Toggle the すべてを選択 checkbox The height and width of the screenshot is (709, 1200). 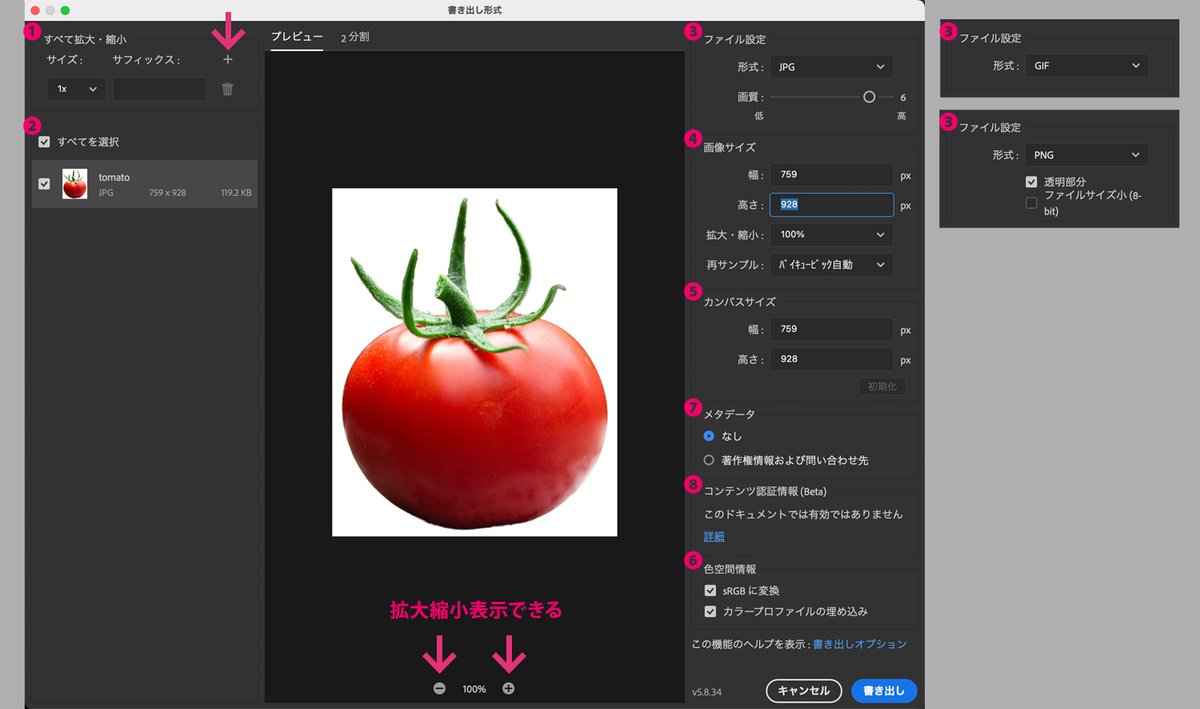[44, 142]
